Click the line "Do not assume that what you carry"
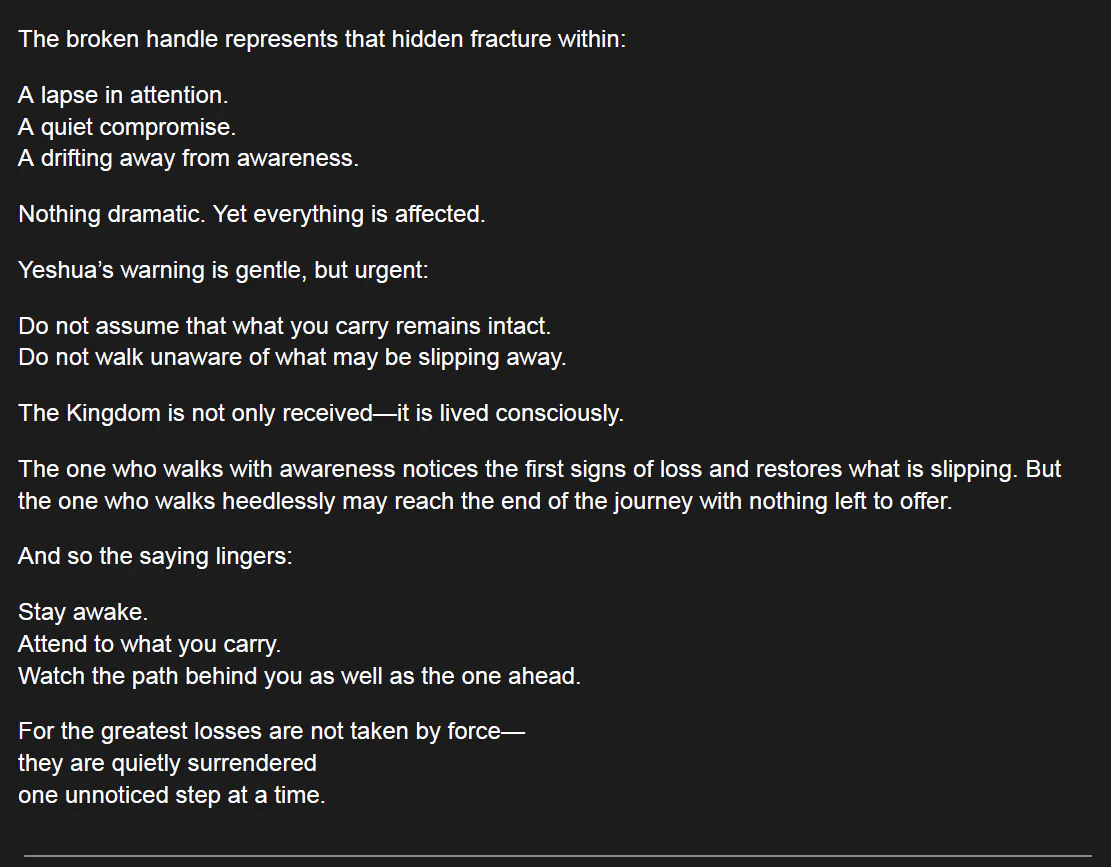The width and height of the screenshot is (1111, 867). tap(284, 327)
